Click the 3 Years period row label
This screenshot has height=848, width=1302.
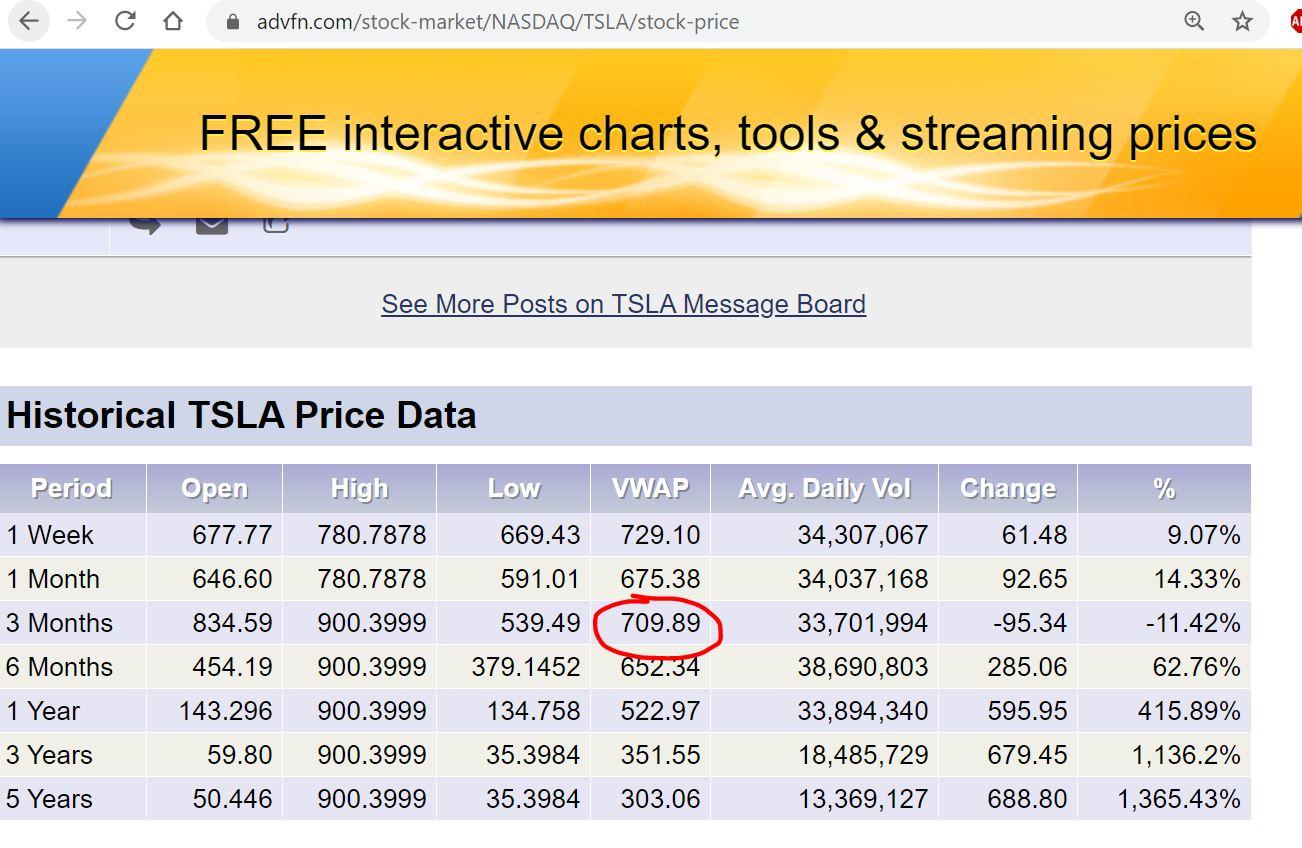click(x=49, y=755)
